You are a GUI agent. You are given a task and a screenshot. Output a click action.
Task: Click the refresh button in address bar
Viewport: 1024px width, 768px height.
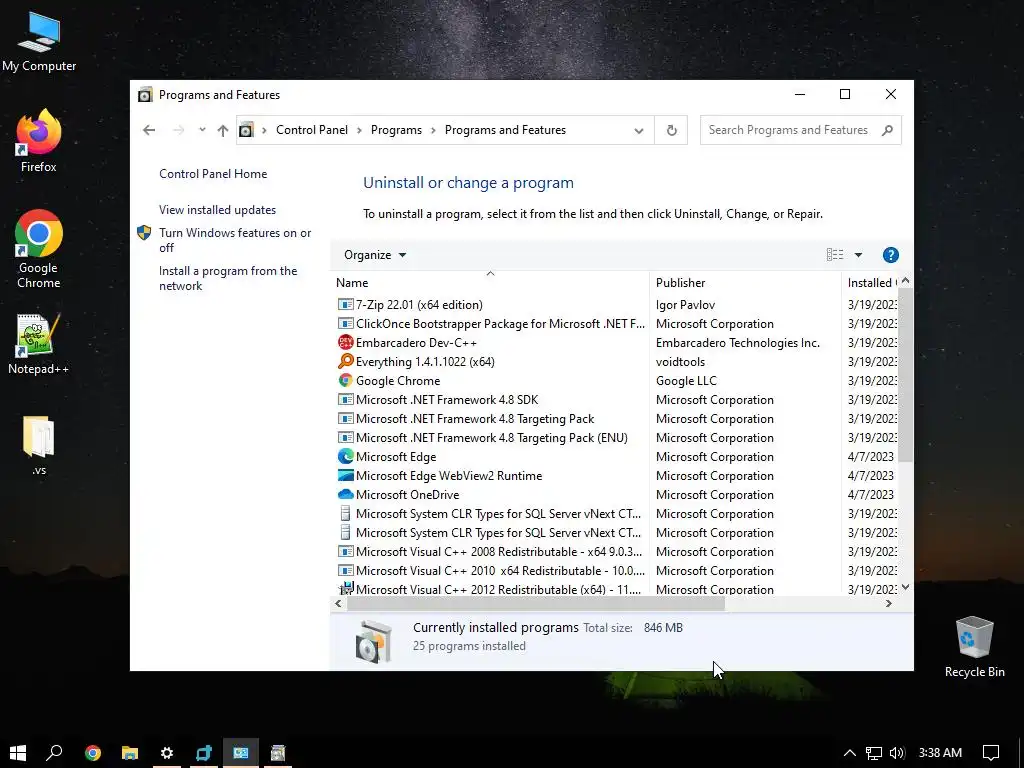click(671, 130)
